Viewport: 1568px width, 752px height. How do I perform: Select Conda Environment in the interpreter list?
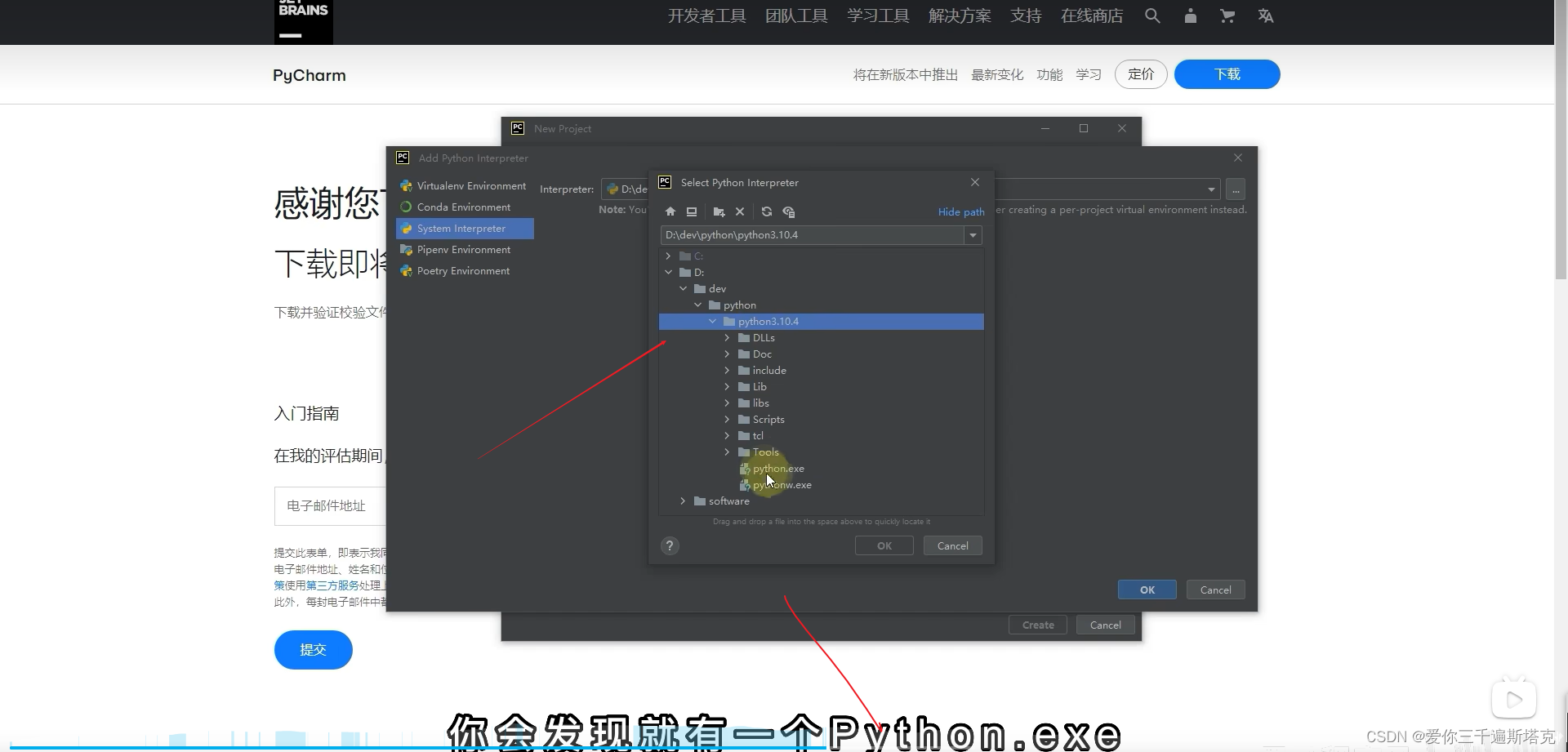pyautogui.click(x=463, y=207)
